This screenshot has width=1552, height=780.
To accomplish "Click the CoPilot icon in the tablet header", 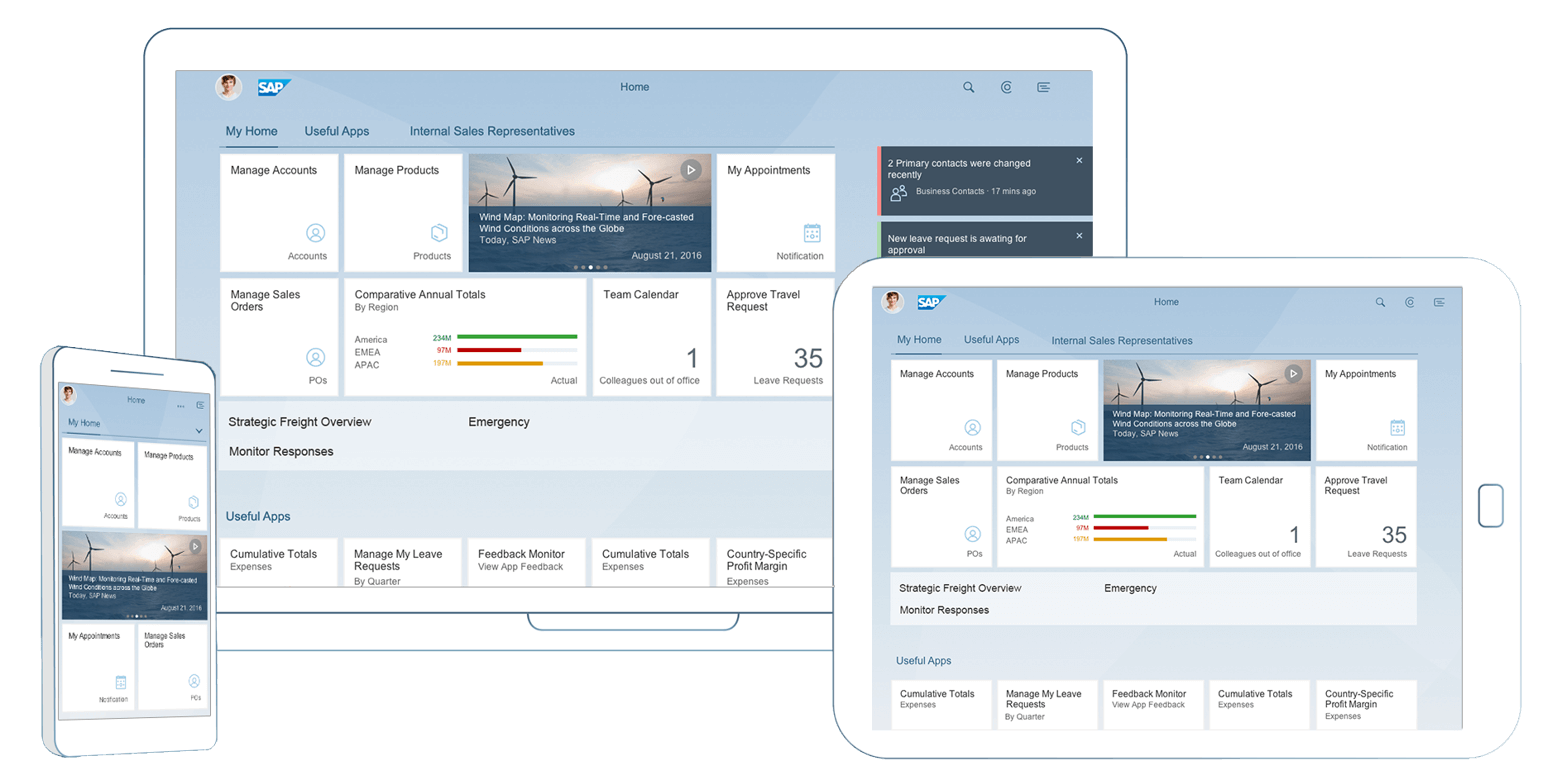I will point(1409,302).
